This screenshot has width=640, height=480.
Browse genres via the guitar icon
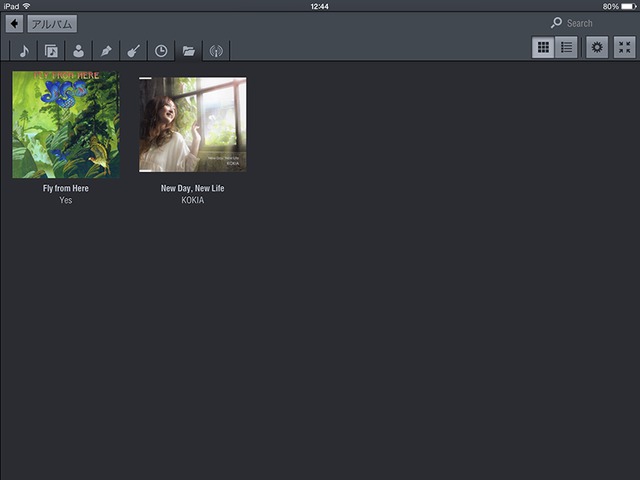pyautogui.click(x=133, y=51)
